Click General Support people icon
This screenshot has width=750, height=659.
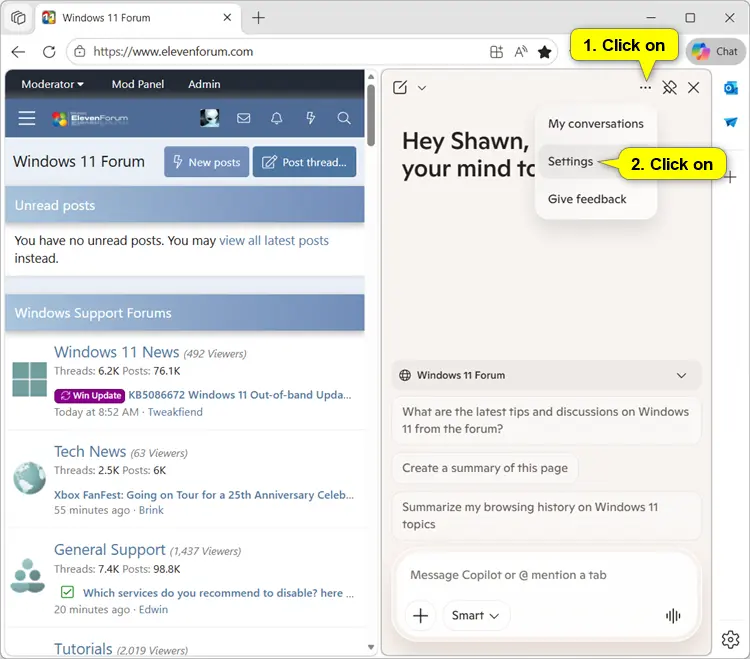[x=28, y=576]
